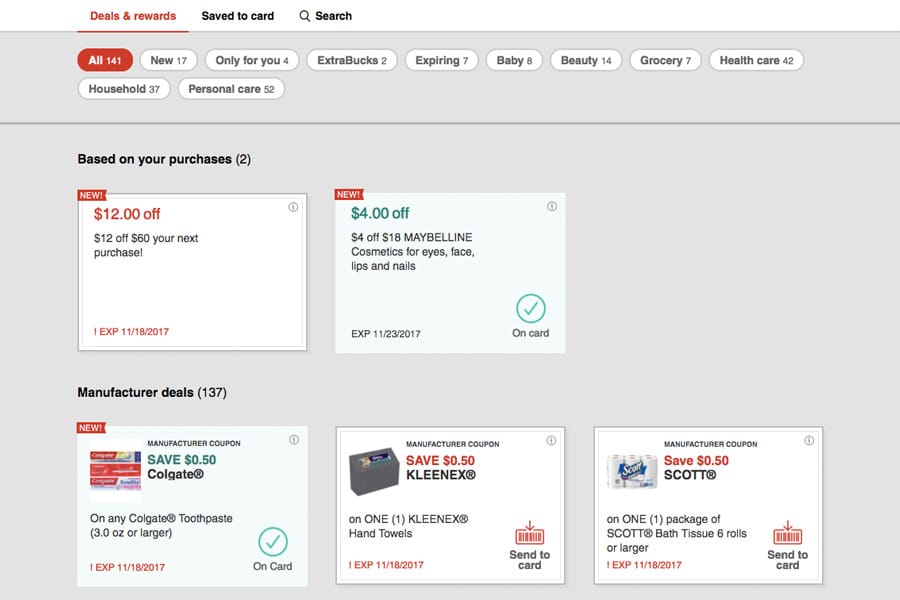900x600 pixels.
Task: Open info icon on $12.00 off coupon
Action: (x=293, y=207)
